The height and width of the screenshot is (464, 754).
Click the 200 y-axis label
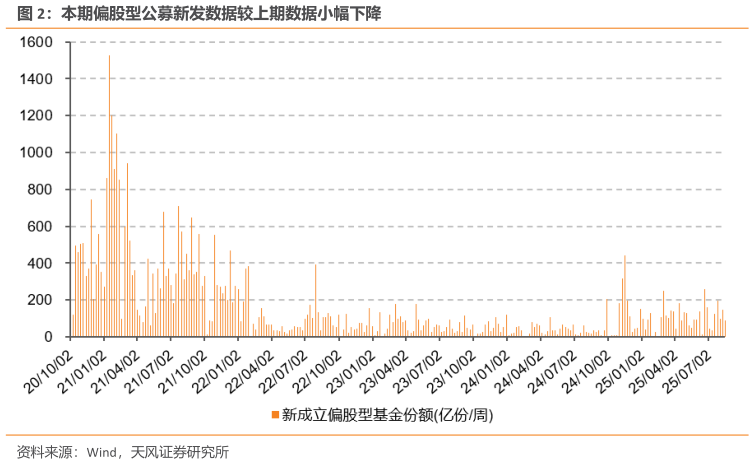pos(39,300)
